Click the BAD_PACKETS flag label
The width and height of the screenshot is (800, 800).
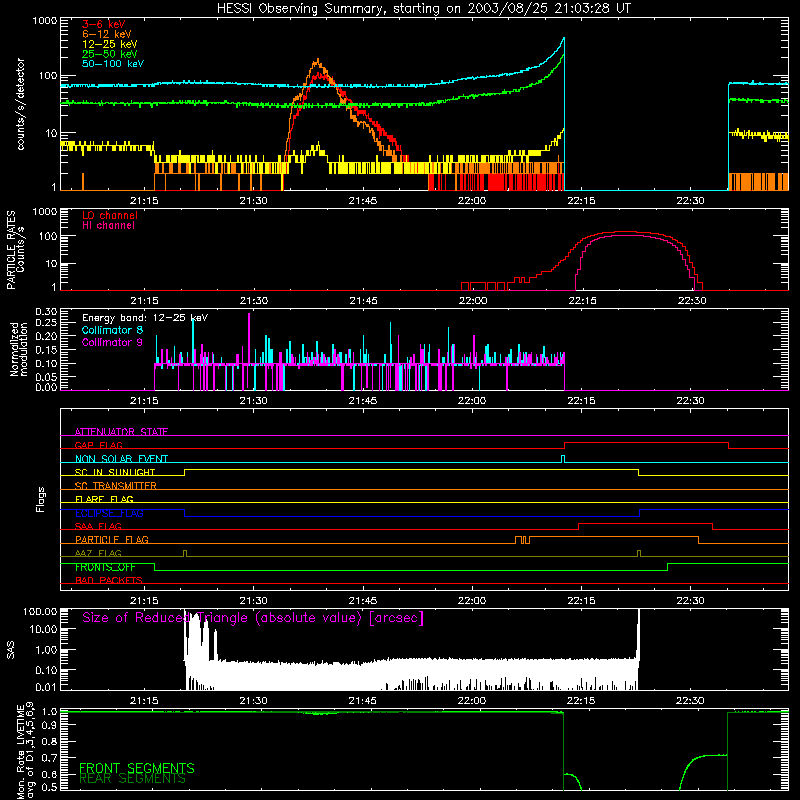(109, 580)
